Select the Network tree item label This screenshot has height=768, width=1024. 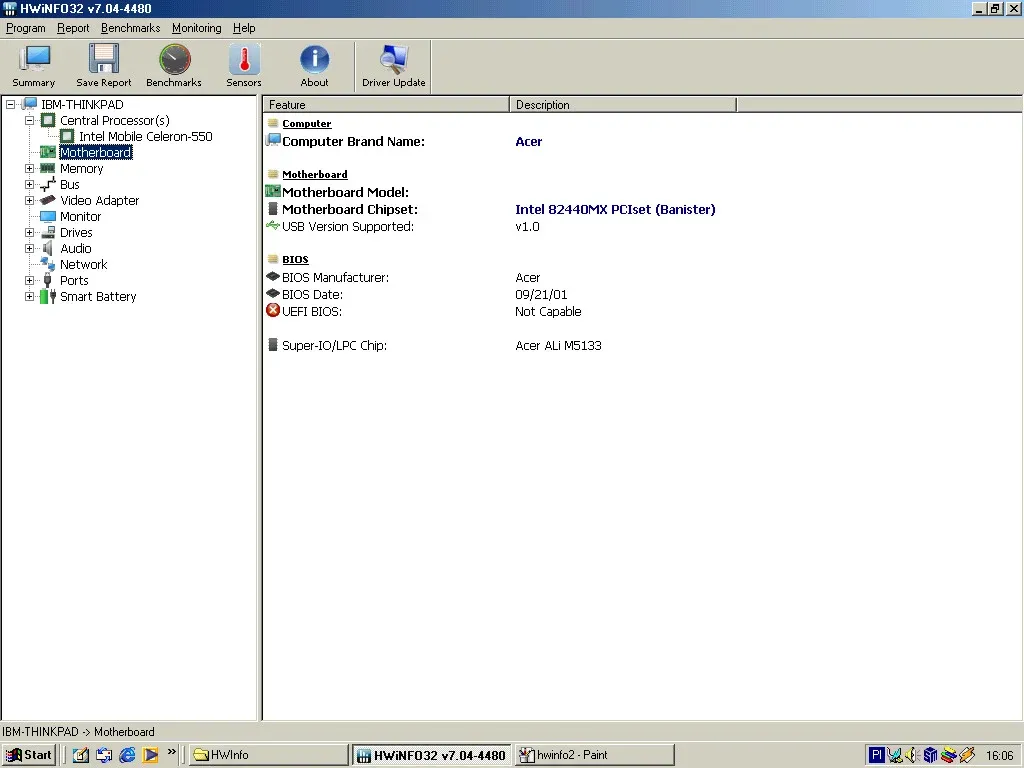[84, 264]
